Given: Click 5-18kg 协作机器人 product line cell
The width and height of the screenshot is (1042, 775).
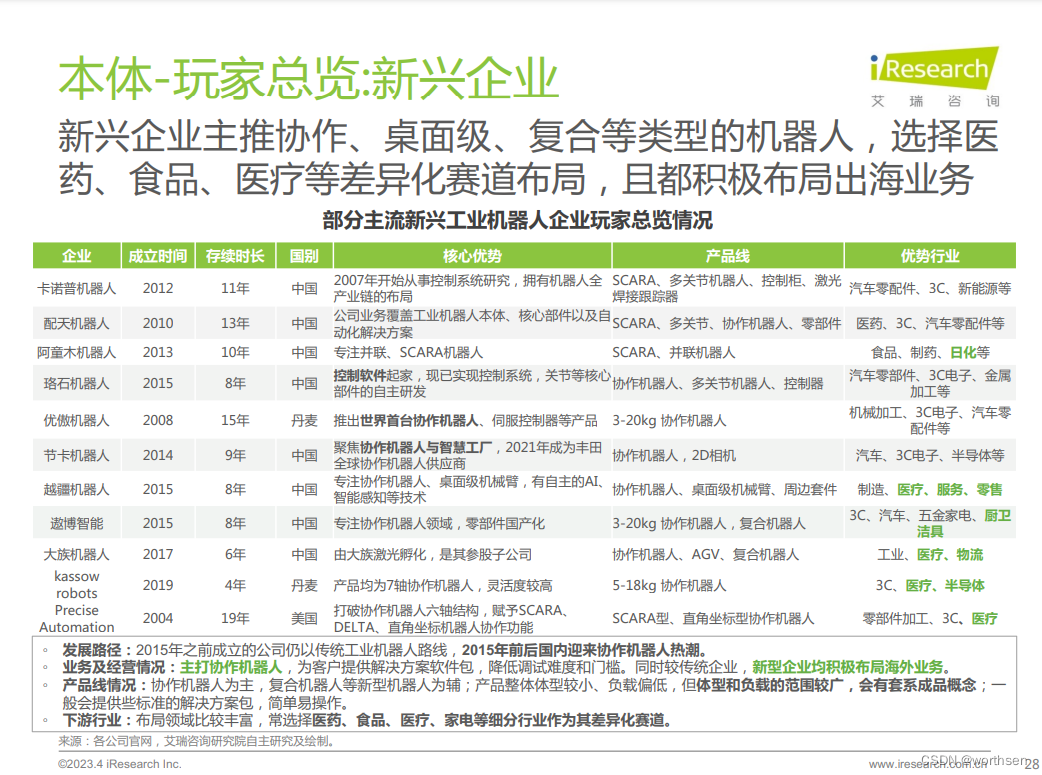Looking at the screenshot, I should (669, 586).
